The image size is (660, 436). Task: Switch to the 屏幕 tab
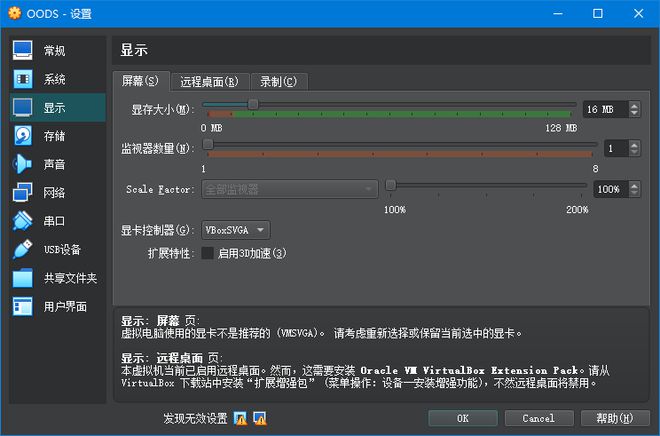(141, 81)
